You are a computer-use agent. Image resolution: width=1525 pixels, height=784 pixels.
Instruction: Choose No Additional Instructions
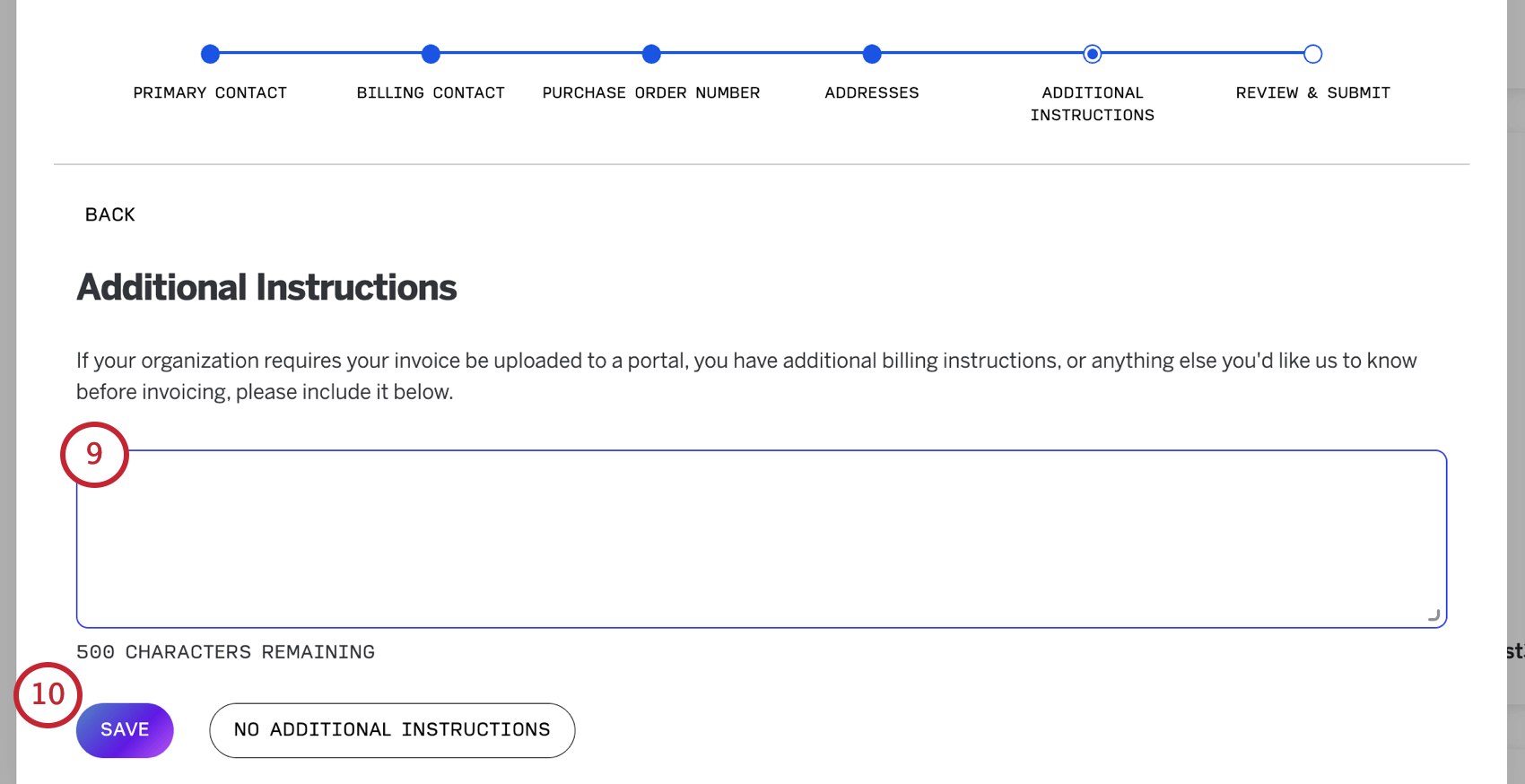(x=392, y=730)
